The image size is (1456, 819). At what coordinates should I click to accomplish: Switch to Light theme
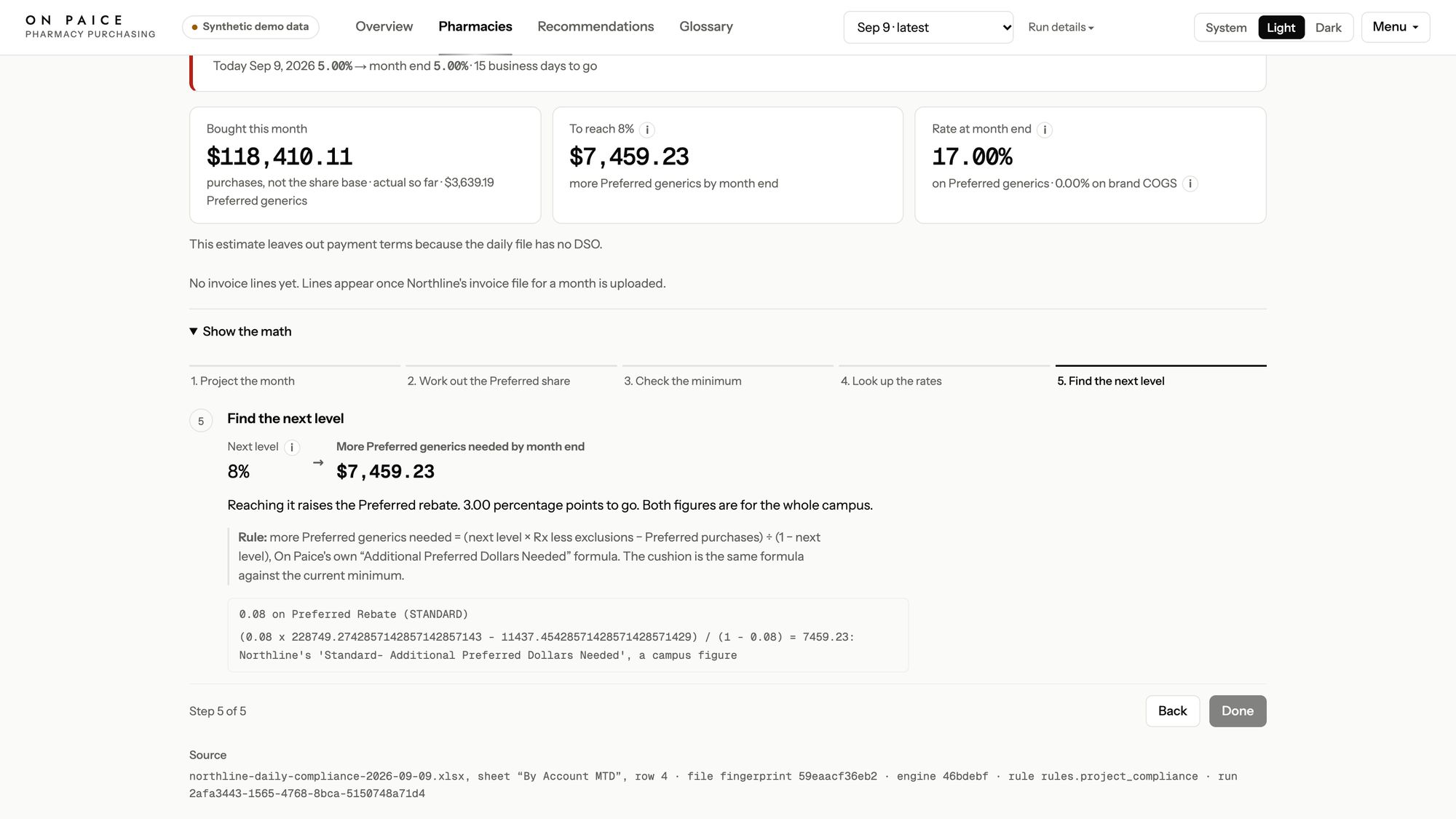(x=1281, y=28)
